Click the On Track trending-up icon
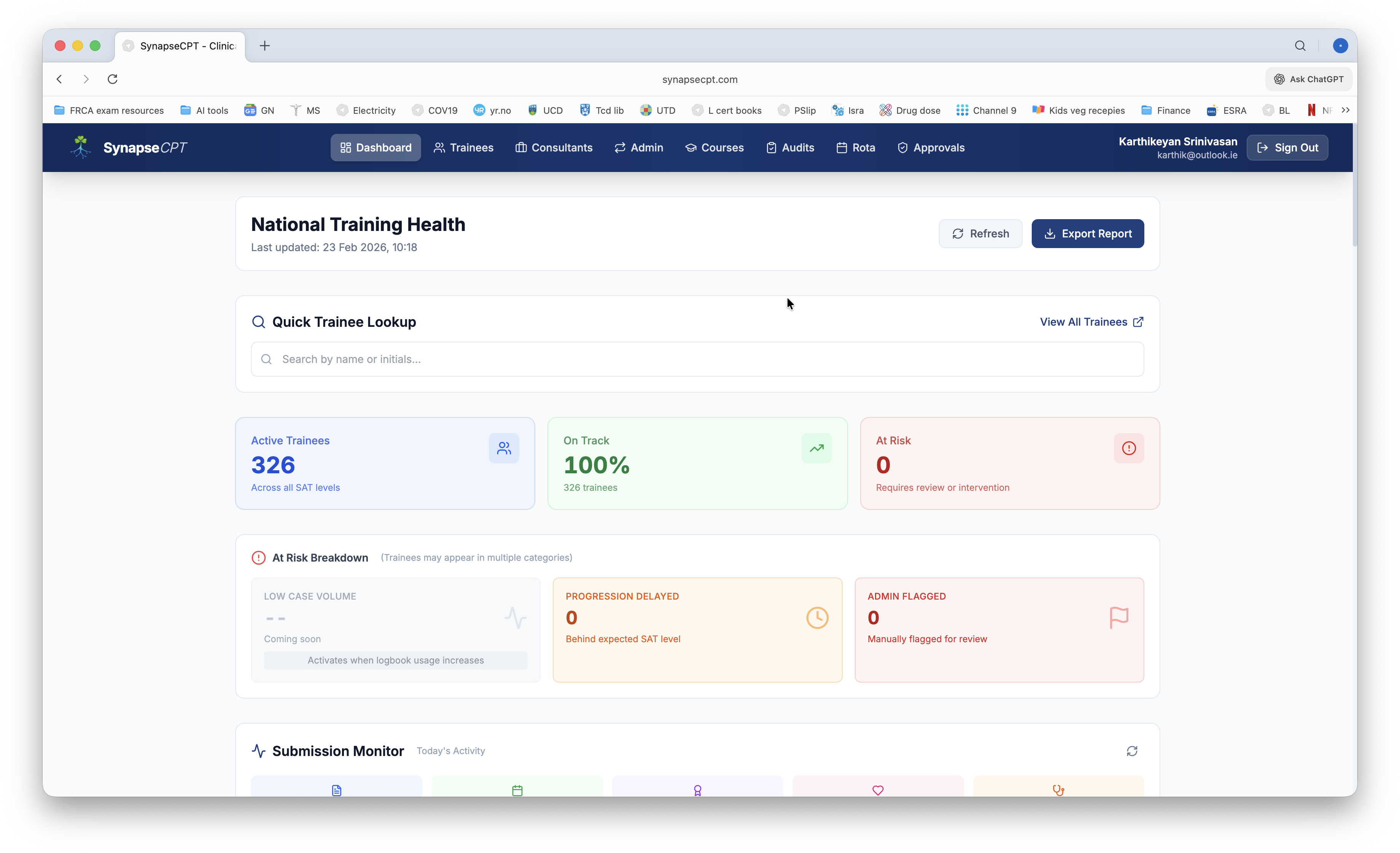 click(816, 449)
